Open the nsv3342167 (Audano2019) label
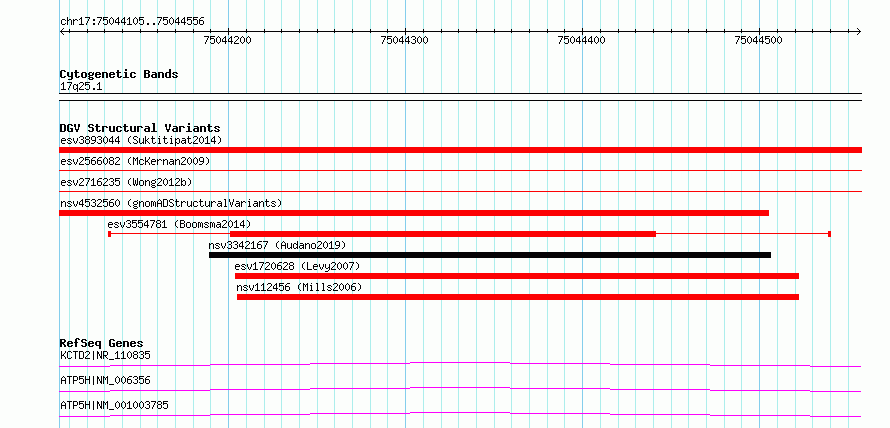The height and width of the screenshot is (428, 890). point(277,245)
